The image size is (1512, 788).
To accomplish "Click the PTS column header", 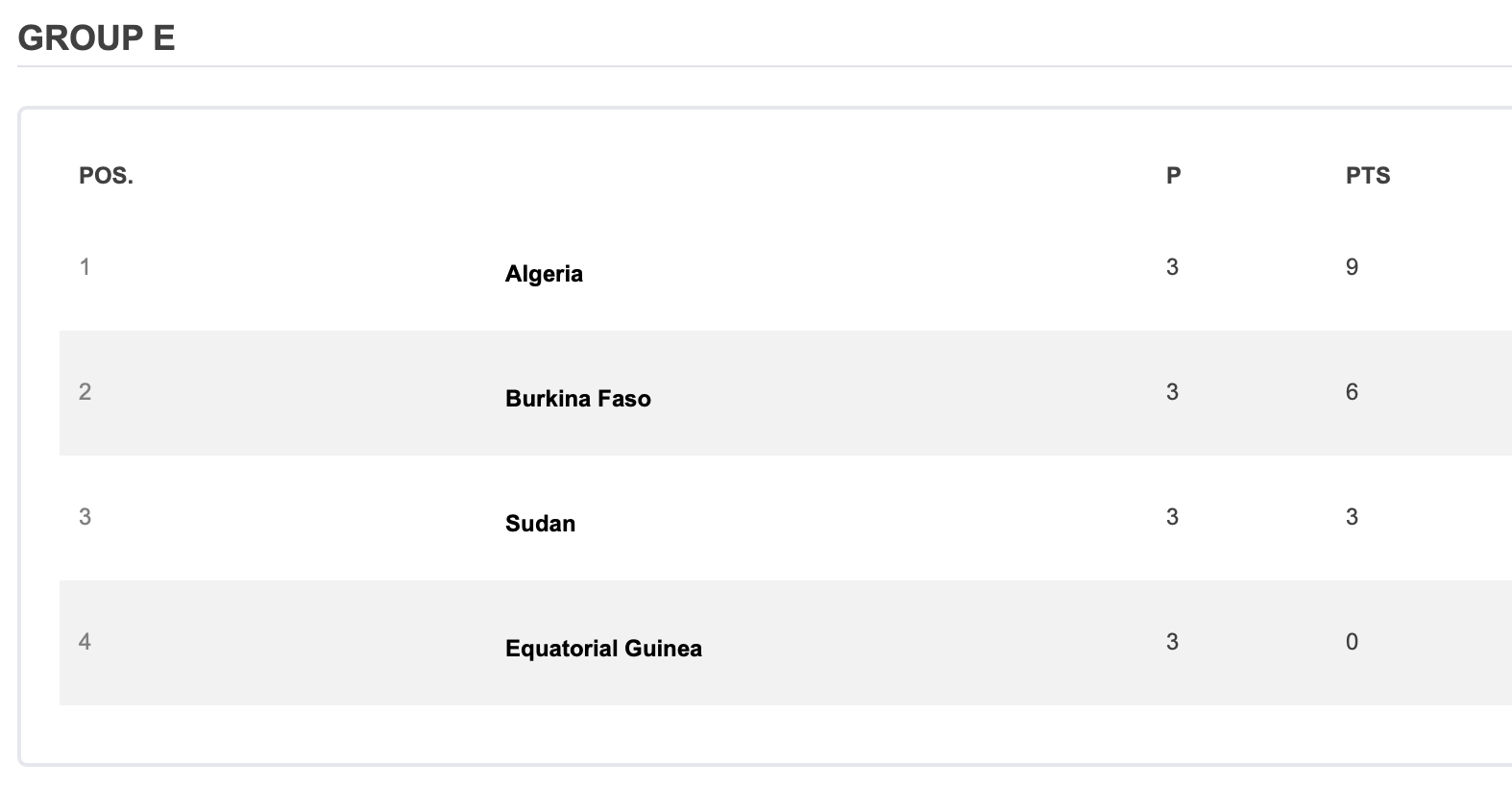I will (x=1368, y=176).
